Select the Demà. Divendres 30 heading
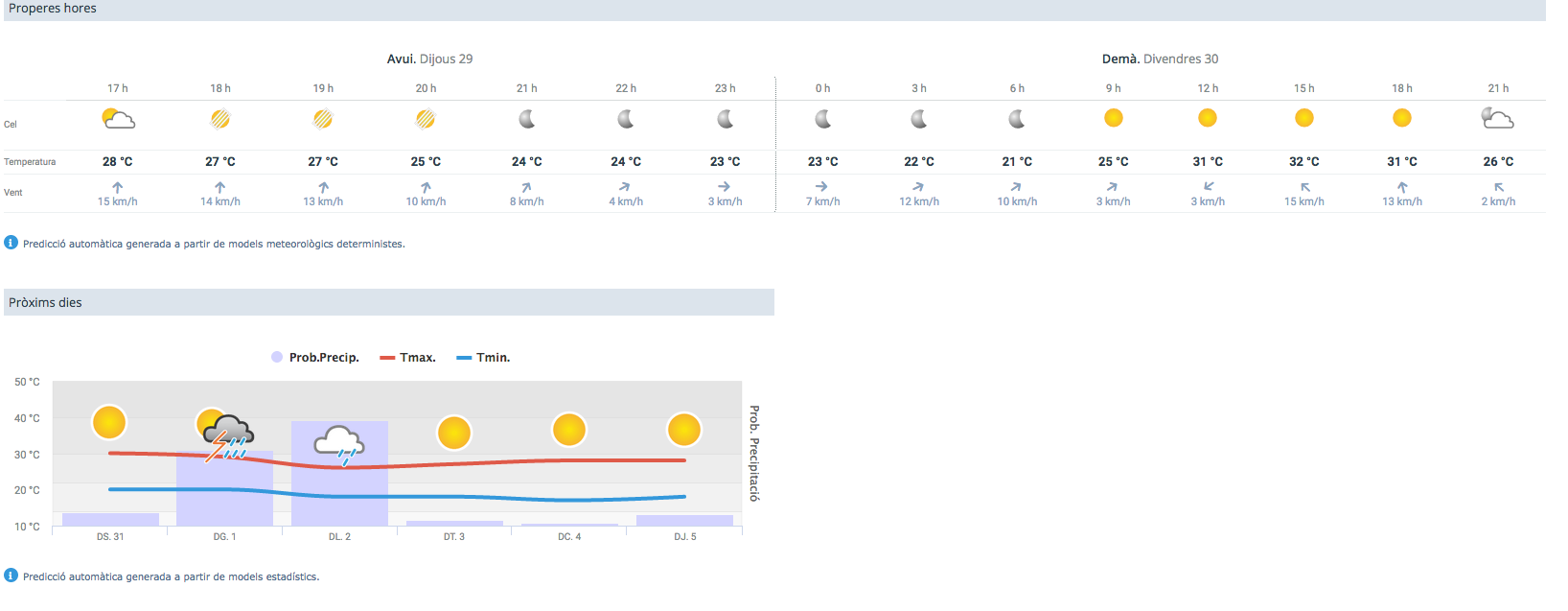The image size is (1568, 611). click(x=1160, y=59)
